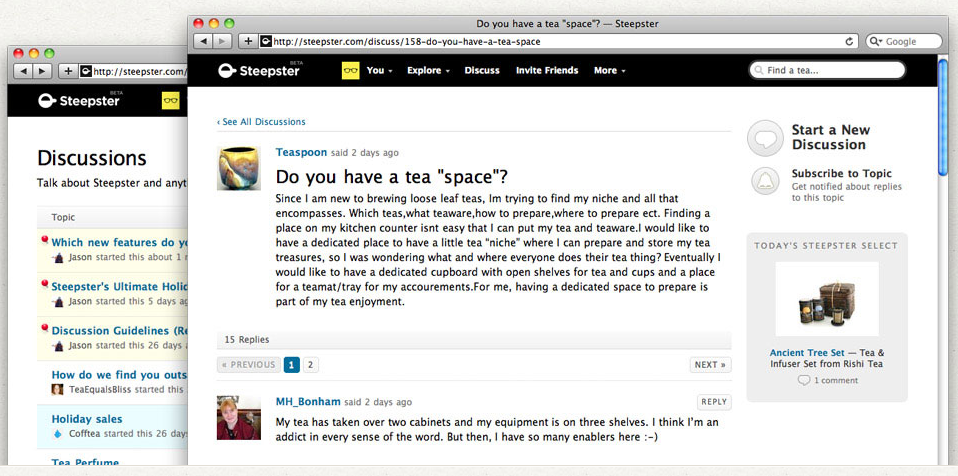Click the yellow glasses avatar in back window
The image size is (958, 476).
pyautogui.click(x=171, y=100)
